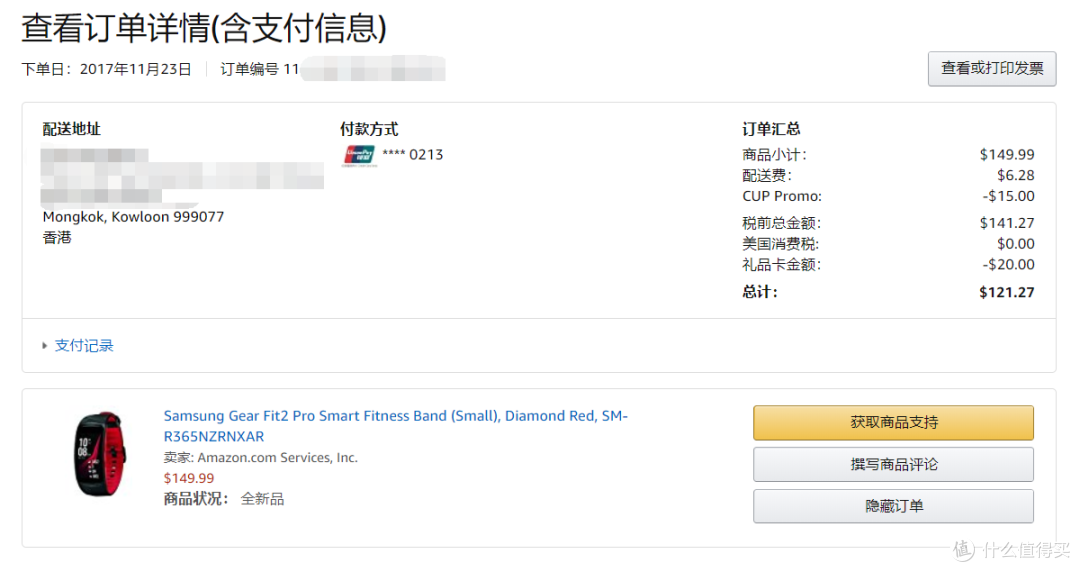
Task: Click the $149.99 product price
Action: (x=189, y=478)
